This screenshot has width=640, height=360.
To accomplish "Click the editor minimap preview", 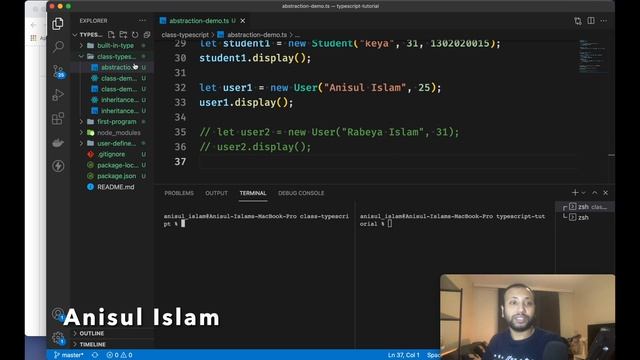I will tap(592, 56).
